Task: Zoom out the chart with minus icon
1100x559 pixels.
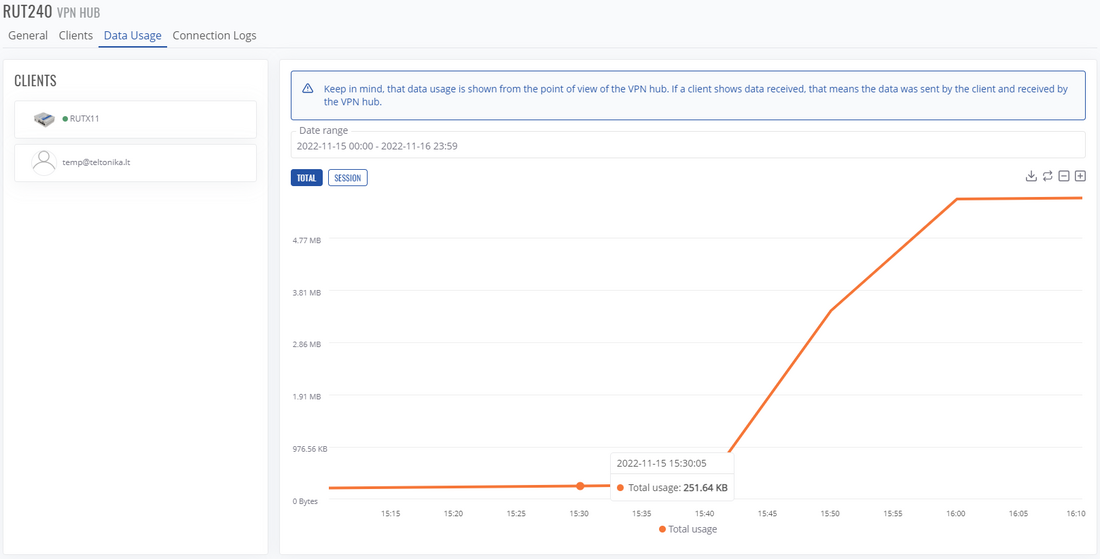Action: tap(1064, 176)
